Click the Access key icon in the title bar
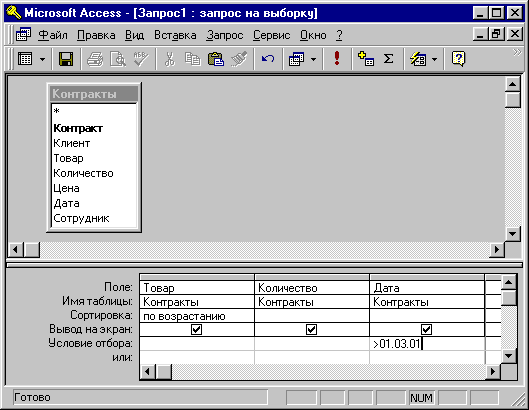Image resolution: width=529 pixels, height=410 pixels. [x=13, y=12]
